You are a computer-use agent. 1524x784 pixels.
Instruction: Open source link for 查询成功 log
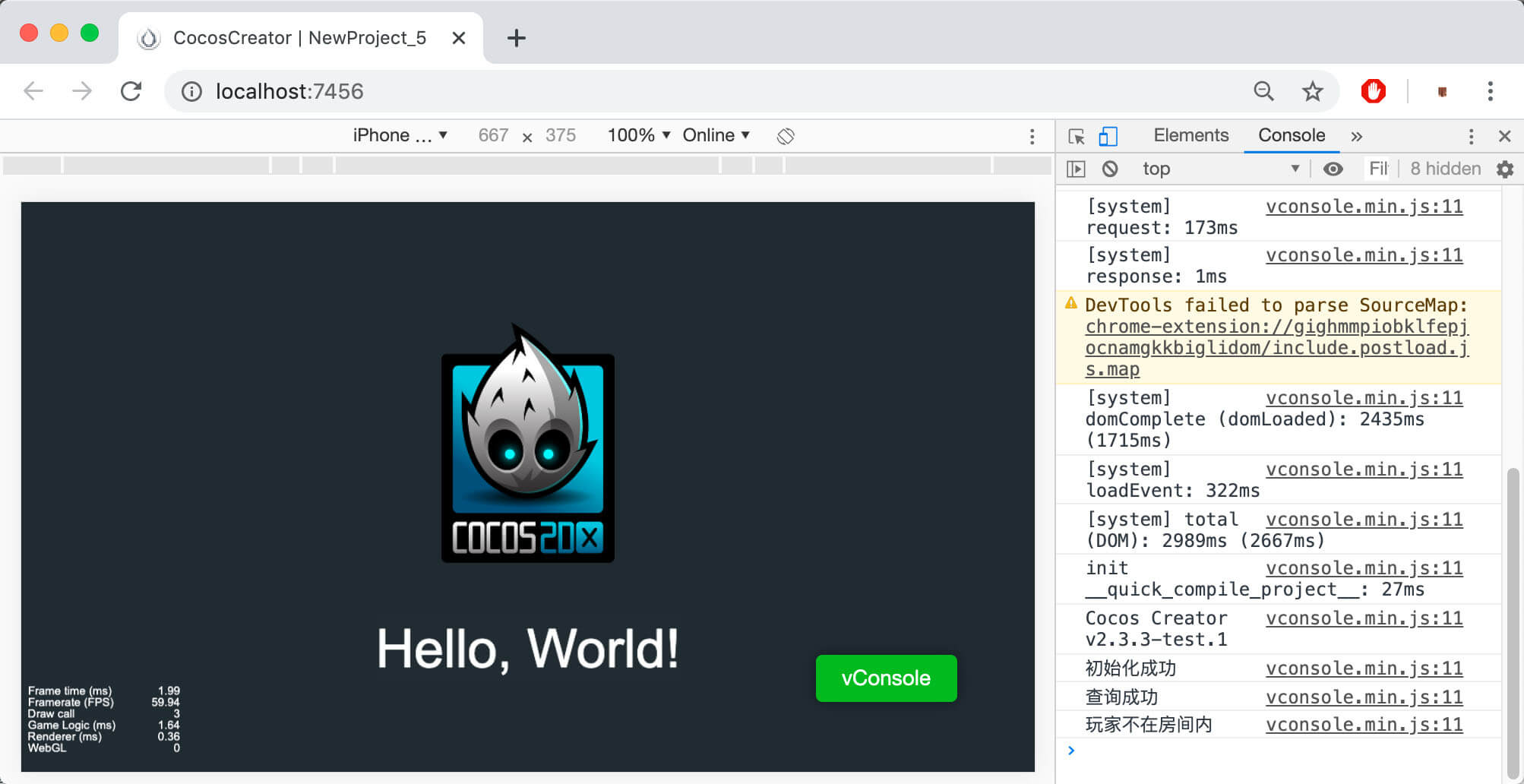coord(1364,697)
